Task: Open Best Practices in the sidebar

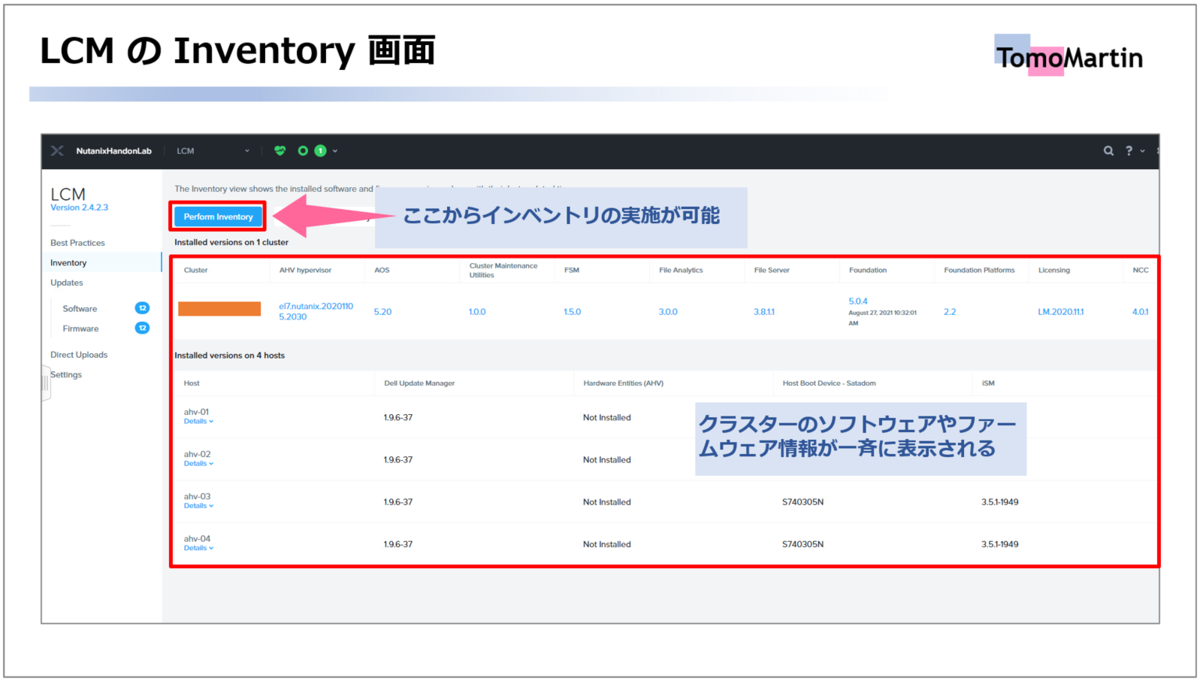Action: 78,243
